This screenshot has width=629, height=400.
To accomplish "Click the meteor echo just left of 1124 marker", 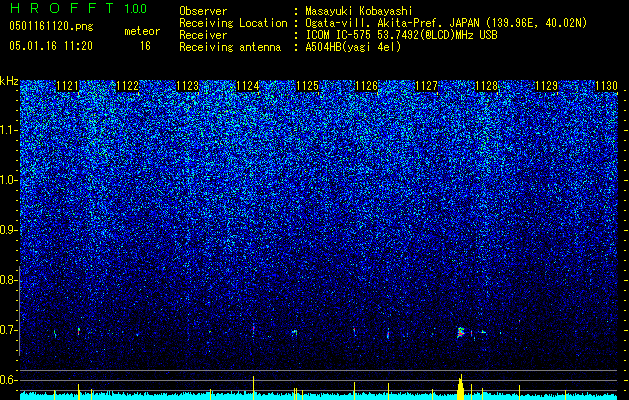I will [253, 329].
